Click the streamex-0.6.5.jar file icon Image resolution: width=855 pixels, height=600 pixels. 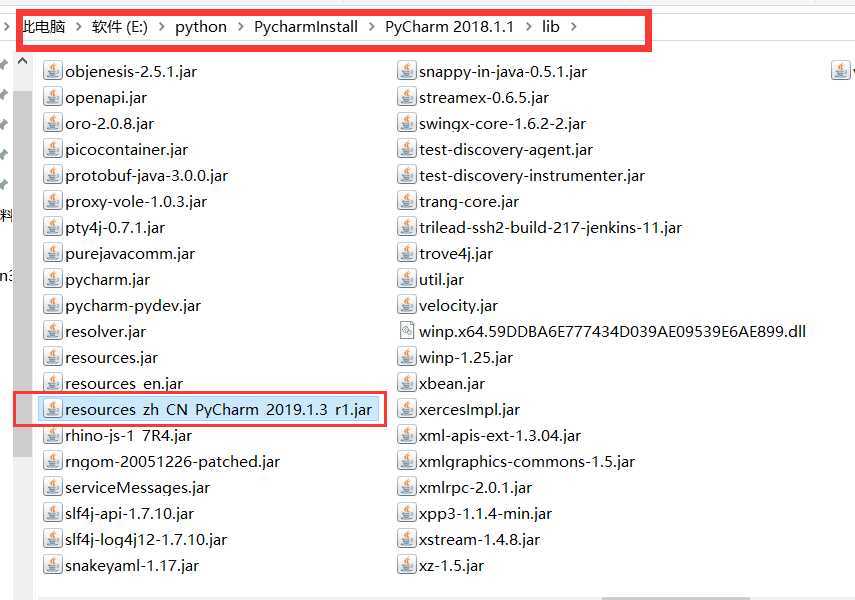pos(406,97)
